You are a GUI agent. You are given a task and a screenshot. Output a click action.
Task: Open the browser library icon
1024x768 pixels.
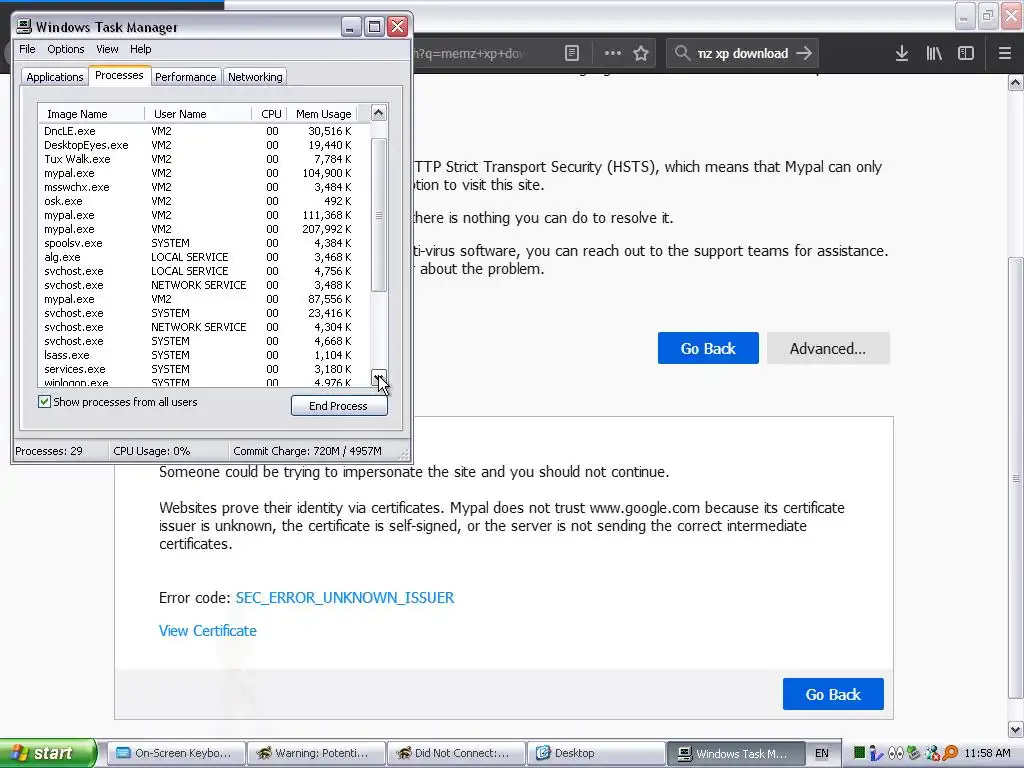click(934, 53)
